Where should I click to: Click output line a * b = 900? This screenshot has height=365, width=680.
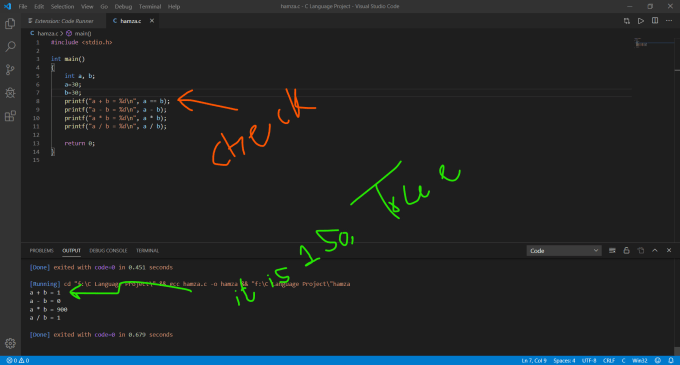click(48, 310)
